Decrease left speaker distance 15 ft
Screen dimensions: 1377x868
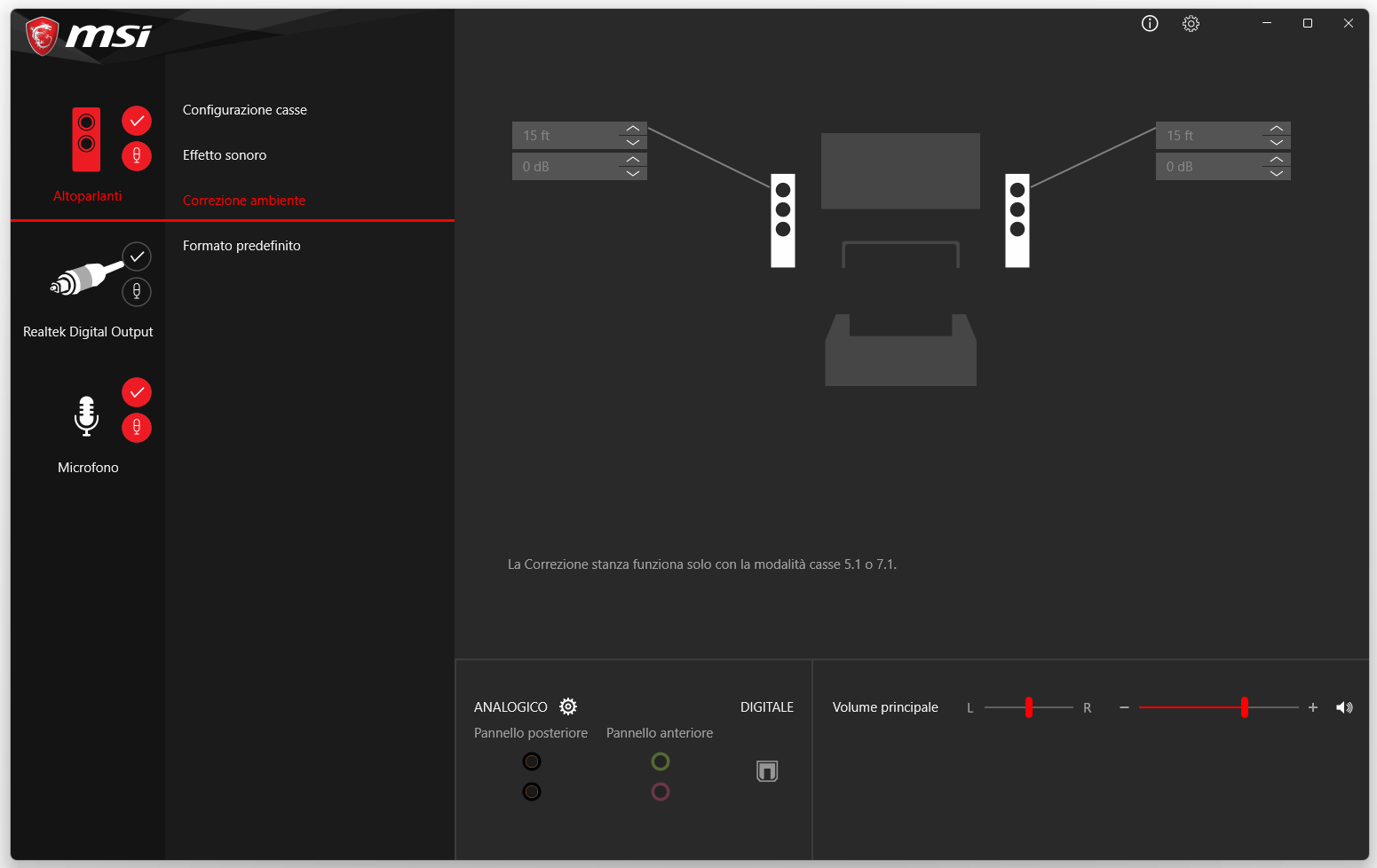[x=633, y=142]
